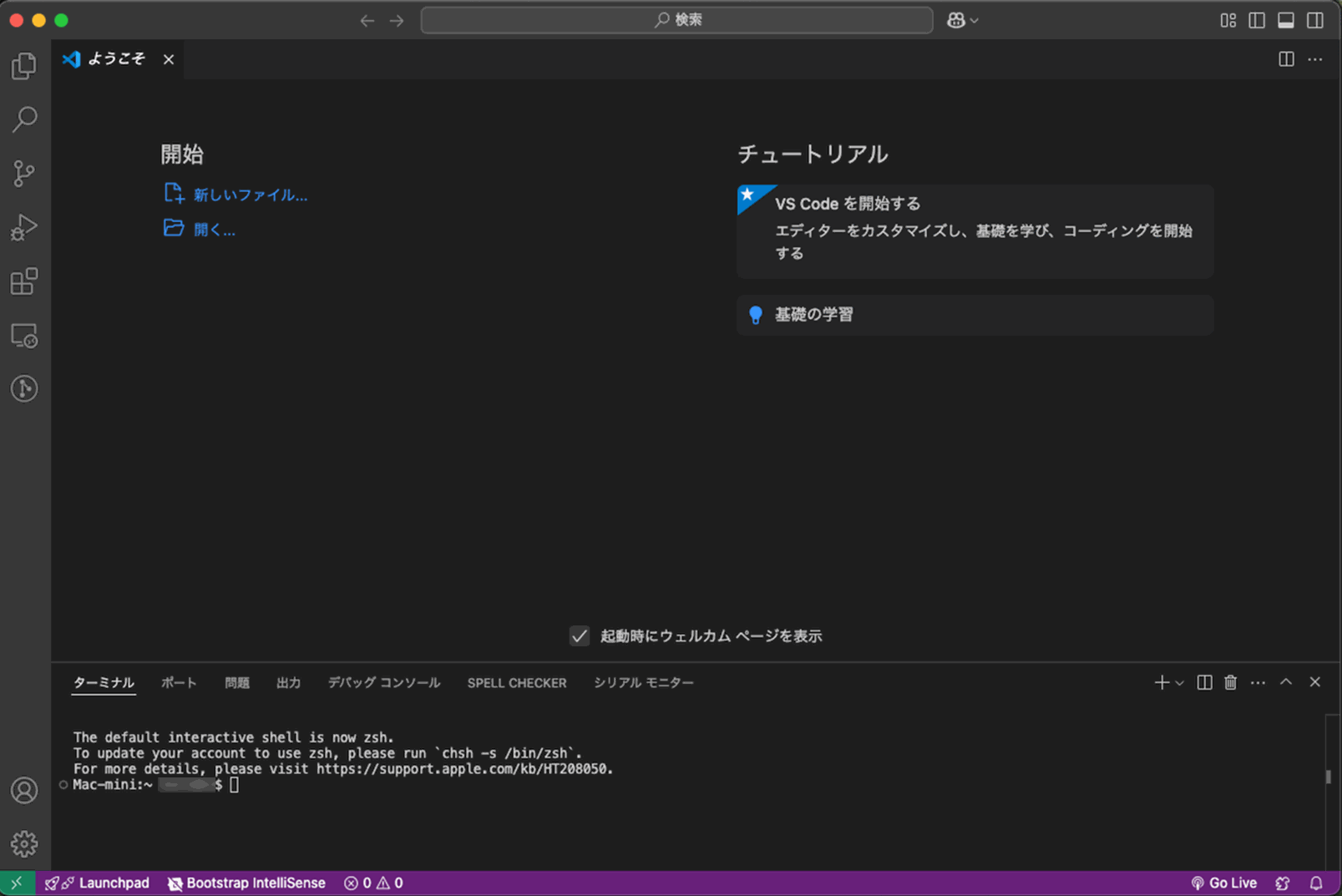Kill the terminal with trash icon
Image resolution: width=1342 pixels, height=896 pixels.
coord(1231,683)
